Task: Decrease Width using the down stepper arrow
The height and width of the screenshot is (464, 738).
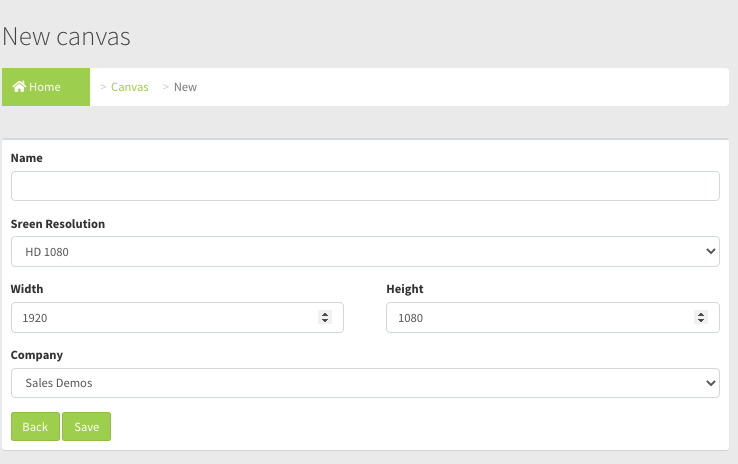Action: pos(325,322)
